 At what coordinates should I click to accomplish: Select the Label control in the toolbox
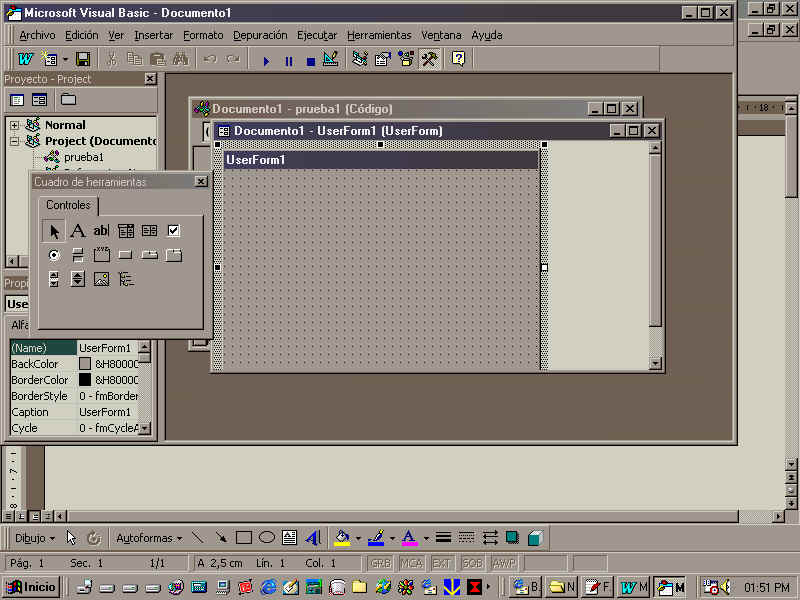[x=77, y=231]
